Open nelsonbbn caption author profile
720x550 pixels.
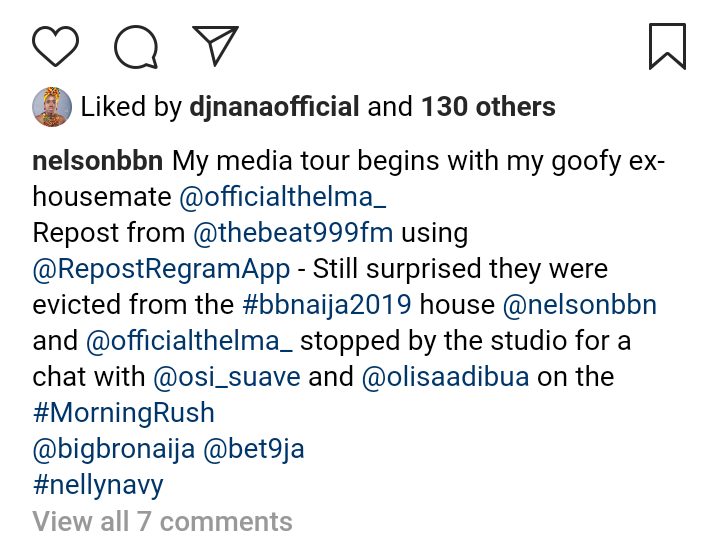(x=98, y=161)
